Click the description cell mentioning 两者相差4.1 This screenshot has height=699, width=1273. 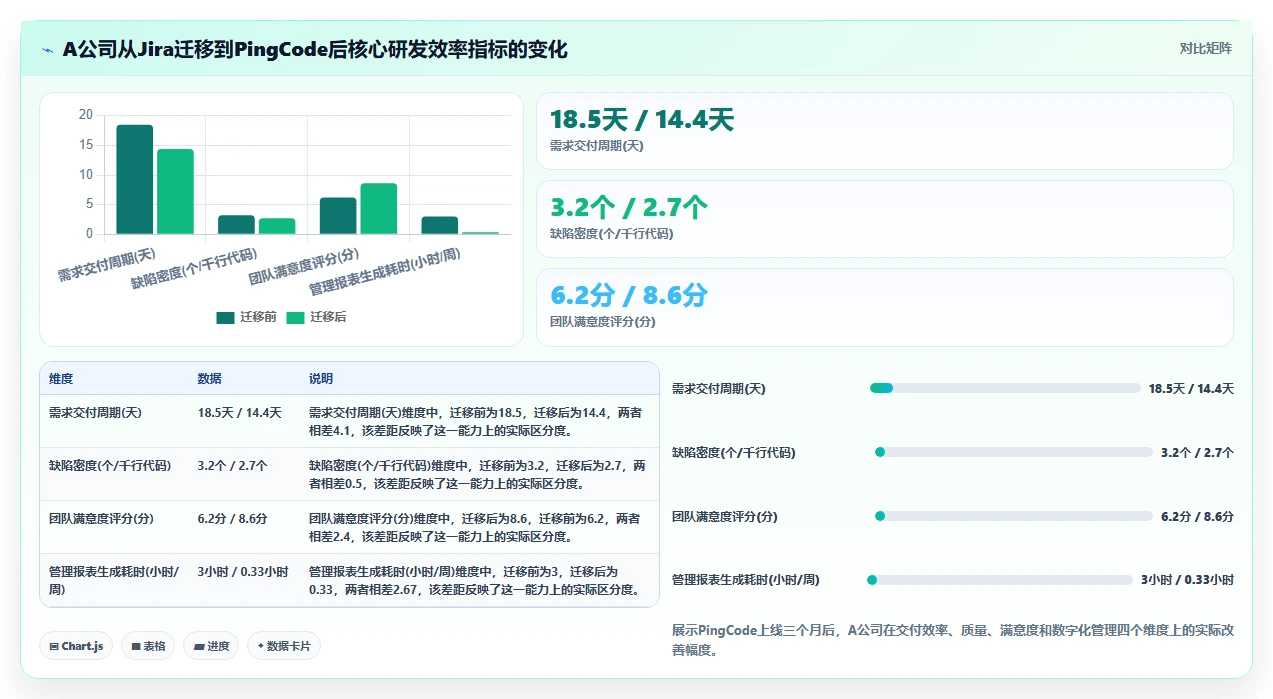[x=477, y=421]
